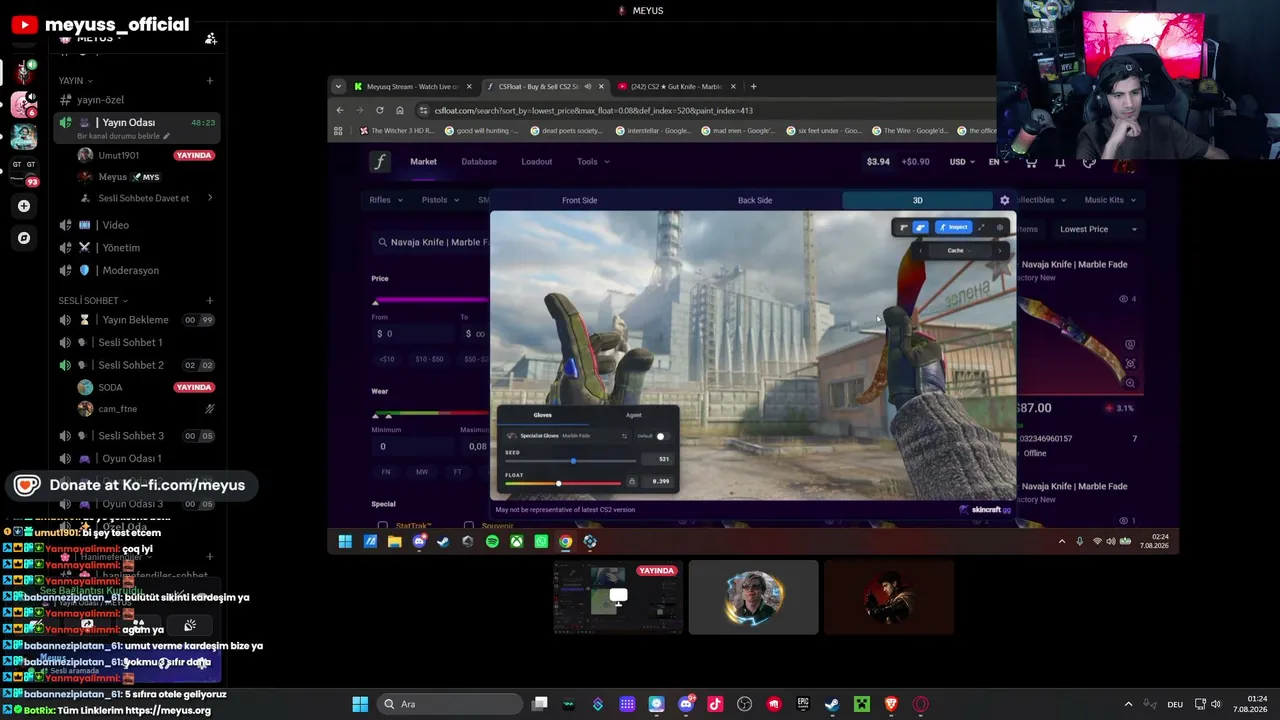Expand the 3D viewer to fullscreen
Image resolution: width=1280 pixels, height=720 pixels.
(x=981, y=227)
